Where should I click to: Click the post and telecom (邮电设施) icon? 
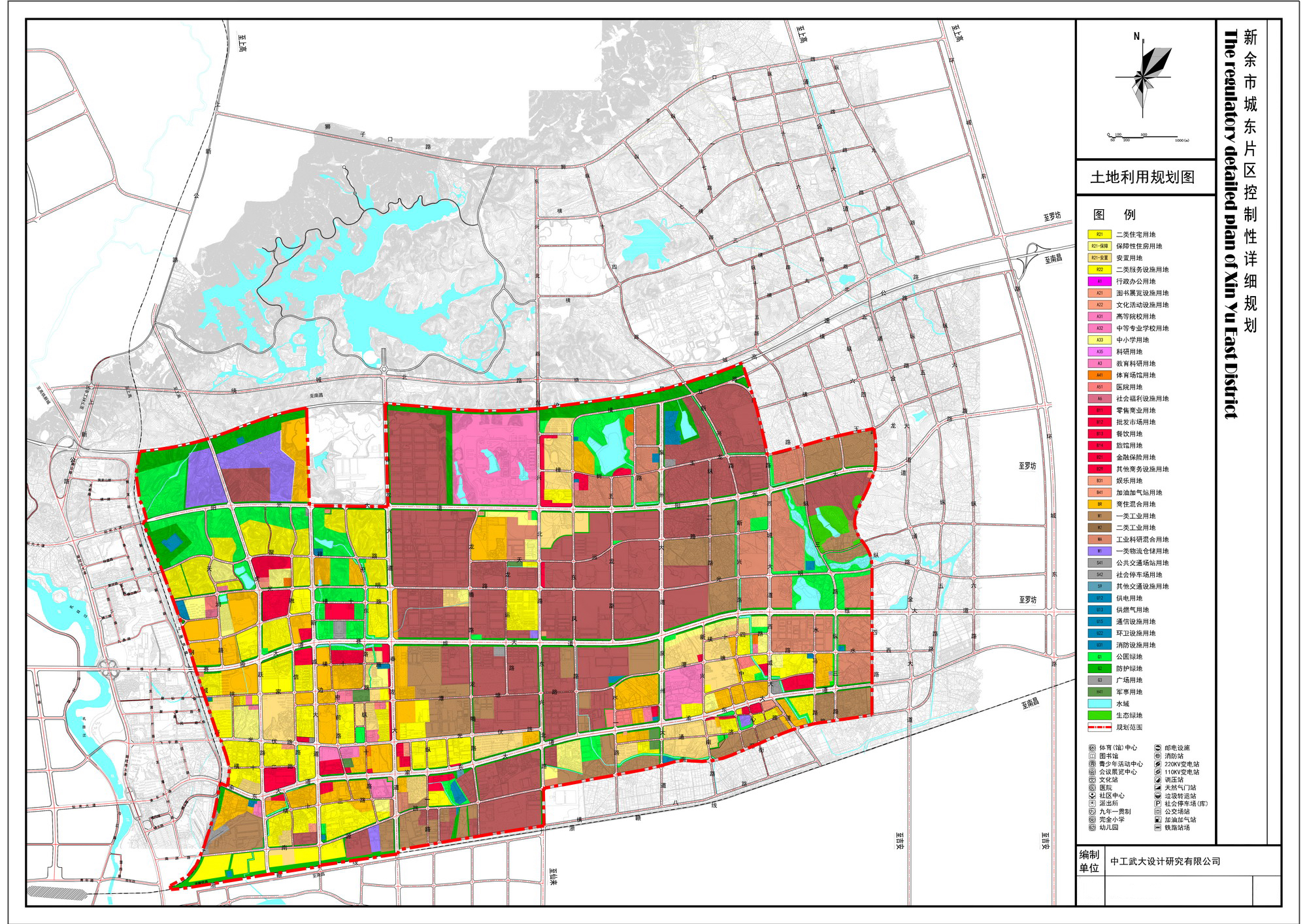(1157, 748)
